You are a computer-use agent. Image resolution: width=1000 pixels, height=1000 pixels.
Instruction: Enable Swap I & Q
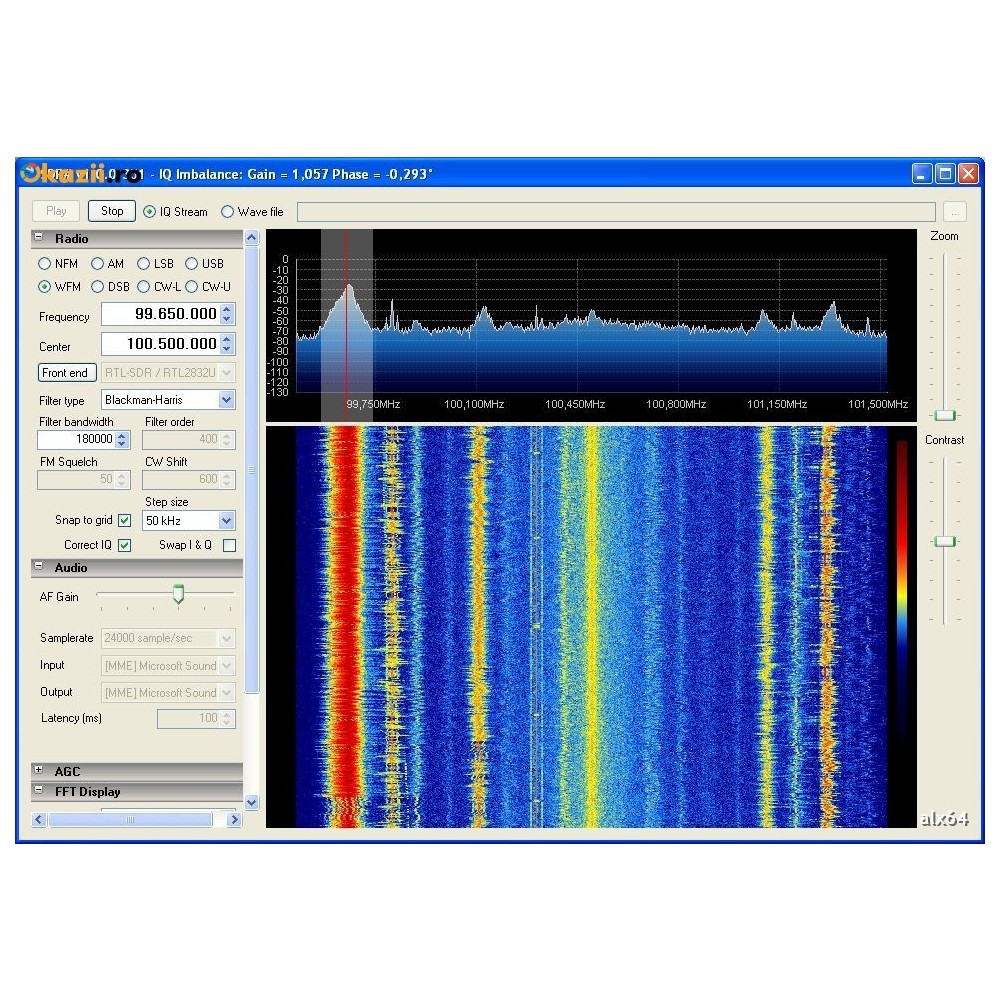(228, 545)
